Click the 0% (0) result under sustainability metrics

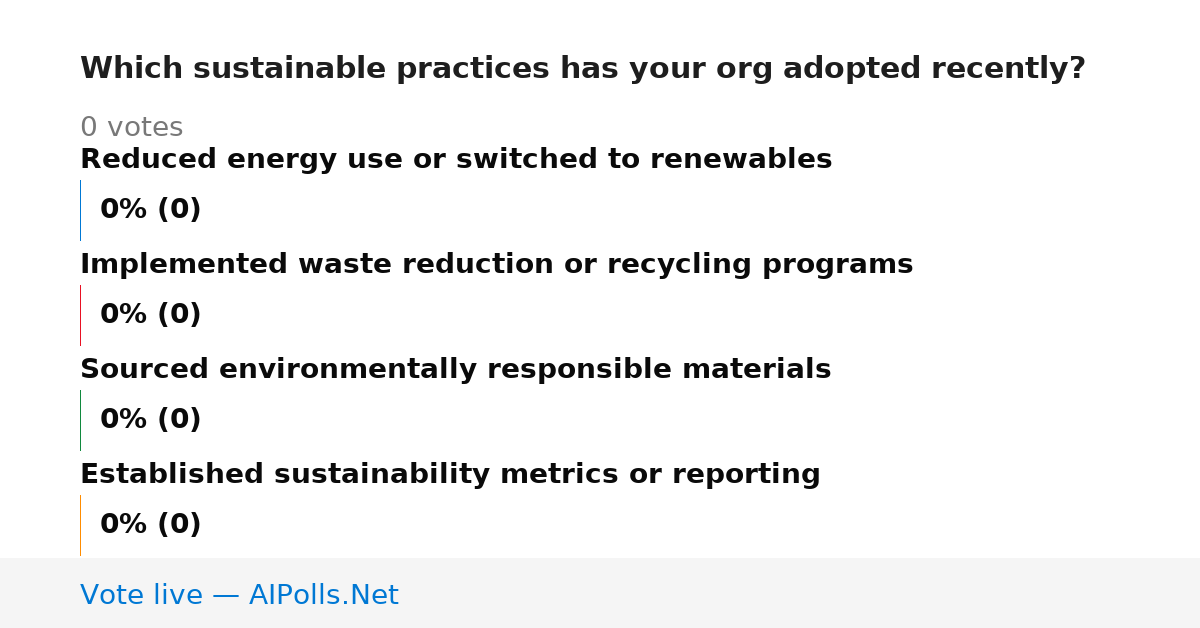tap(150, 525)
